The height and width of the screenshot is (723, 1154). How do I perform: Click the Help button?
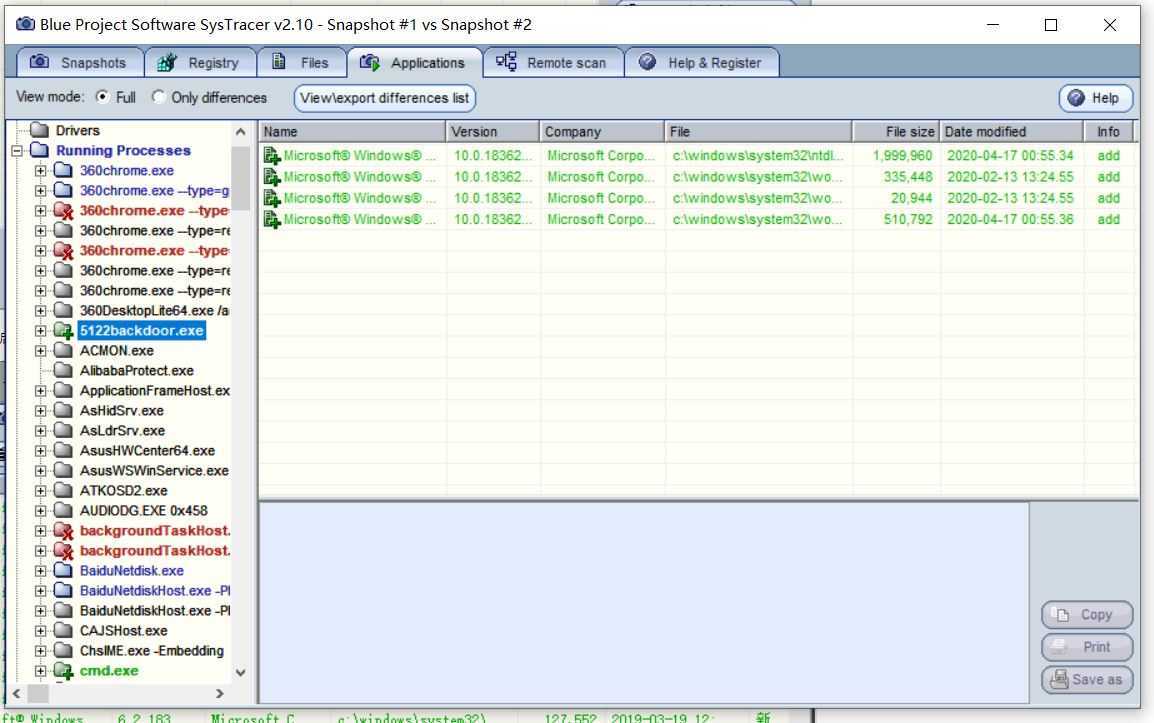coord(1095,98)
